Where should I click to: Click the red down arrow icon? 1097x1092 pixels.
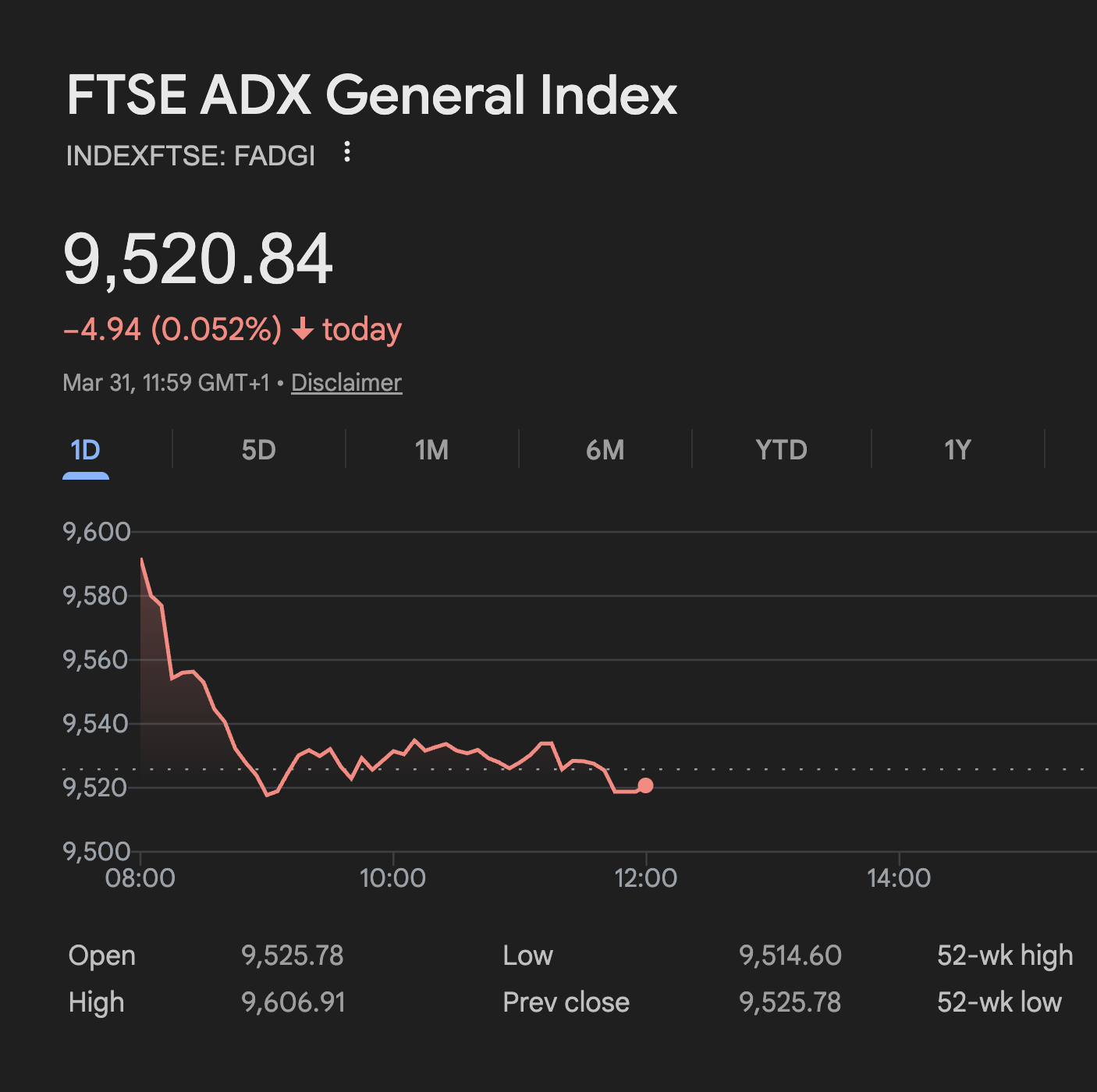pyautogui.click(x=303, y=330)
